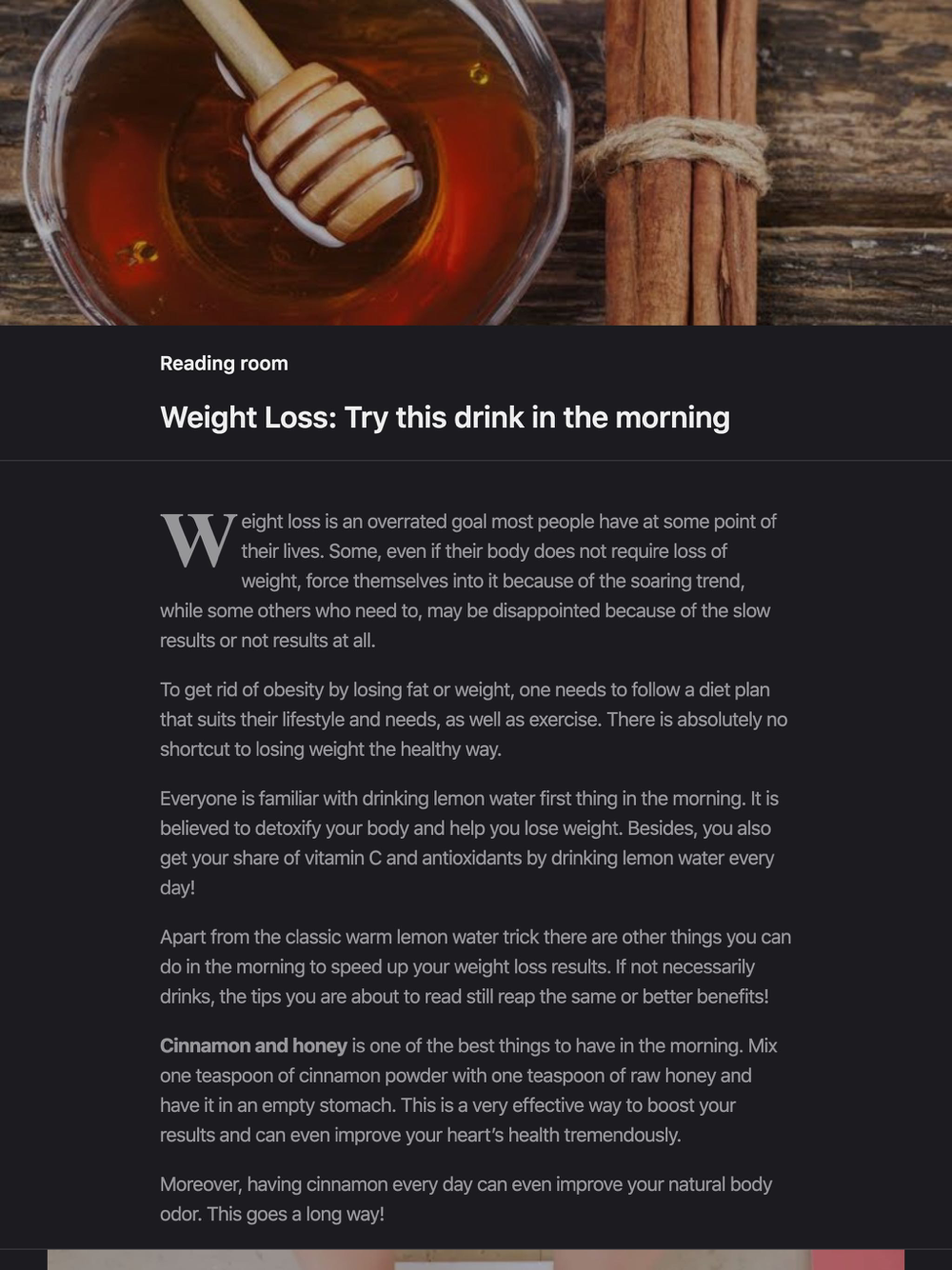Click the honey dipper in the hero image

314,124
